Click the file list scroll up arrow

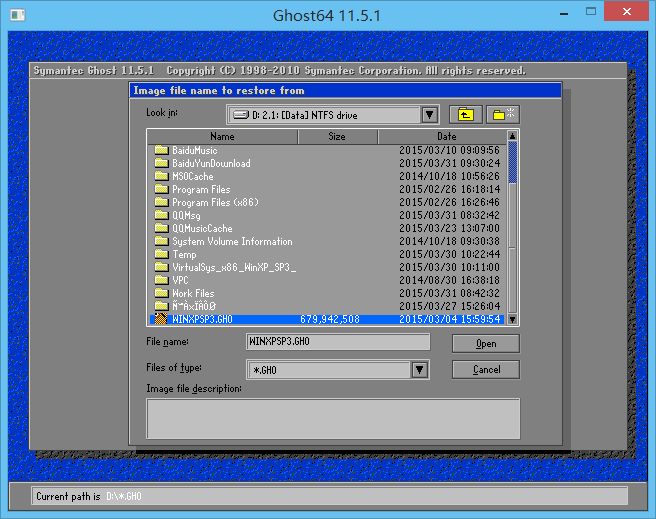tap(513, 136)
